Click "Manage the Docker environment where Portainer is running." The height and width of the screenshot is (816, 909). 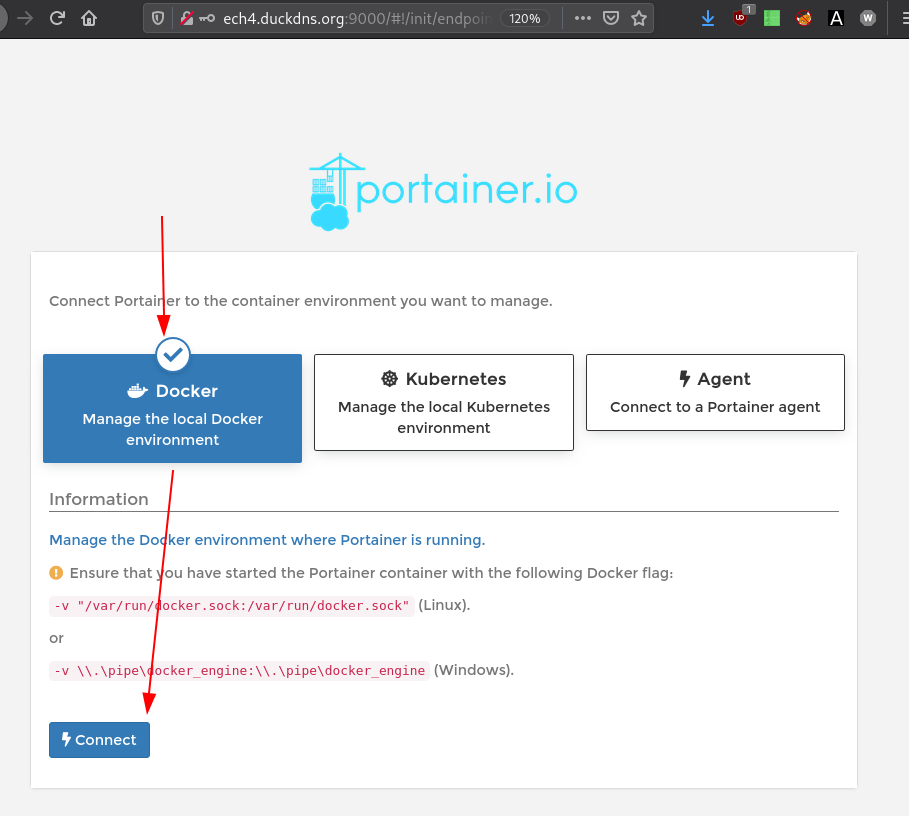point(267,540)
